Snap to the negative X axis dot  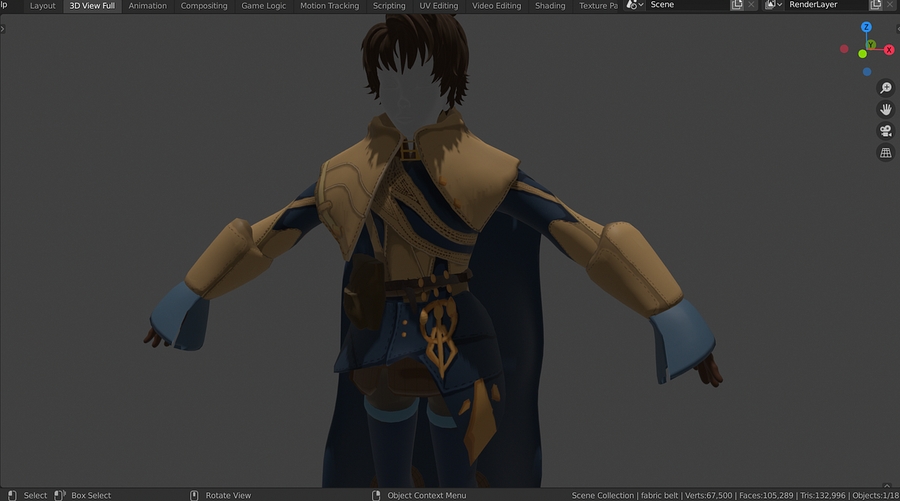point(845,48)
